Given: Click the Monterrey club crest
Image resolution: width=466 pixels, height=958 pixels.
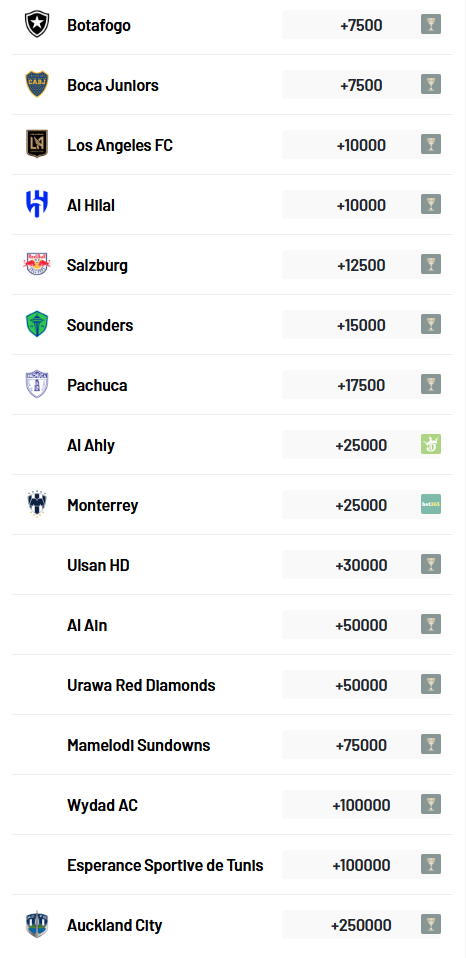Looking at the screenshot, I should tap(37, 504).
